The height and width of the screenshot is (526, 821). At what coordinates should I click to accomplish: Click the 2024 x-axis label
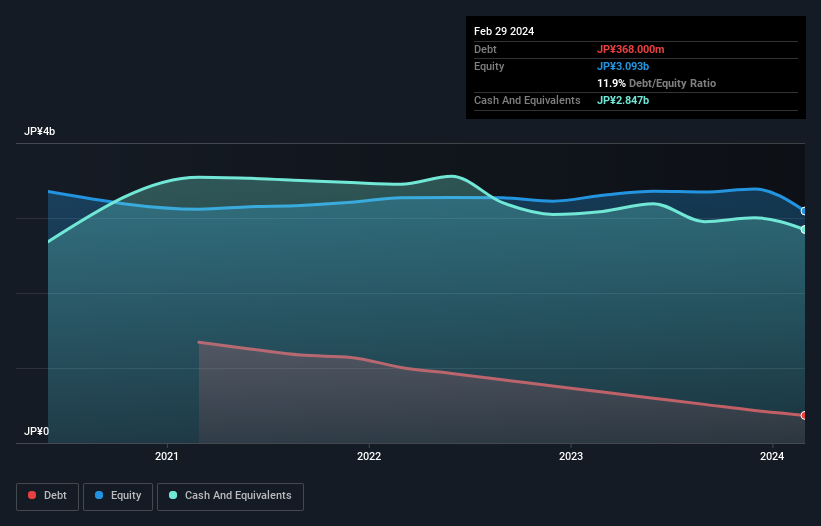pyautogui.click(x=772, y=456)
